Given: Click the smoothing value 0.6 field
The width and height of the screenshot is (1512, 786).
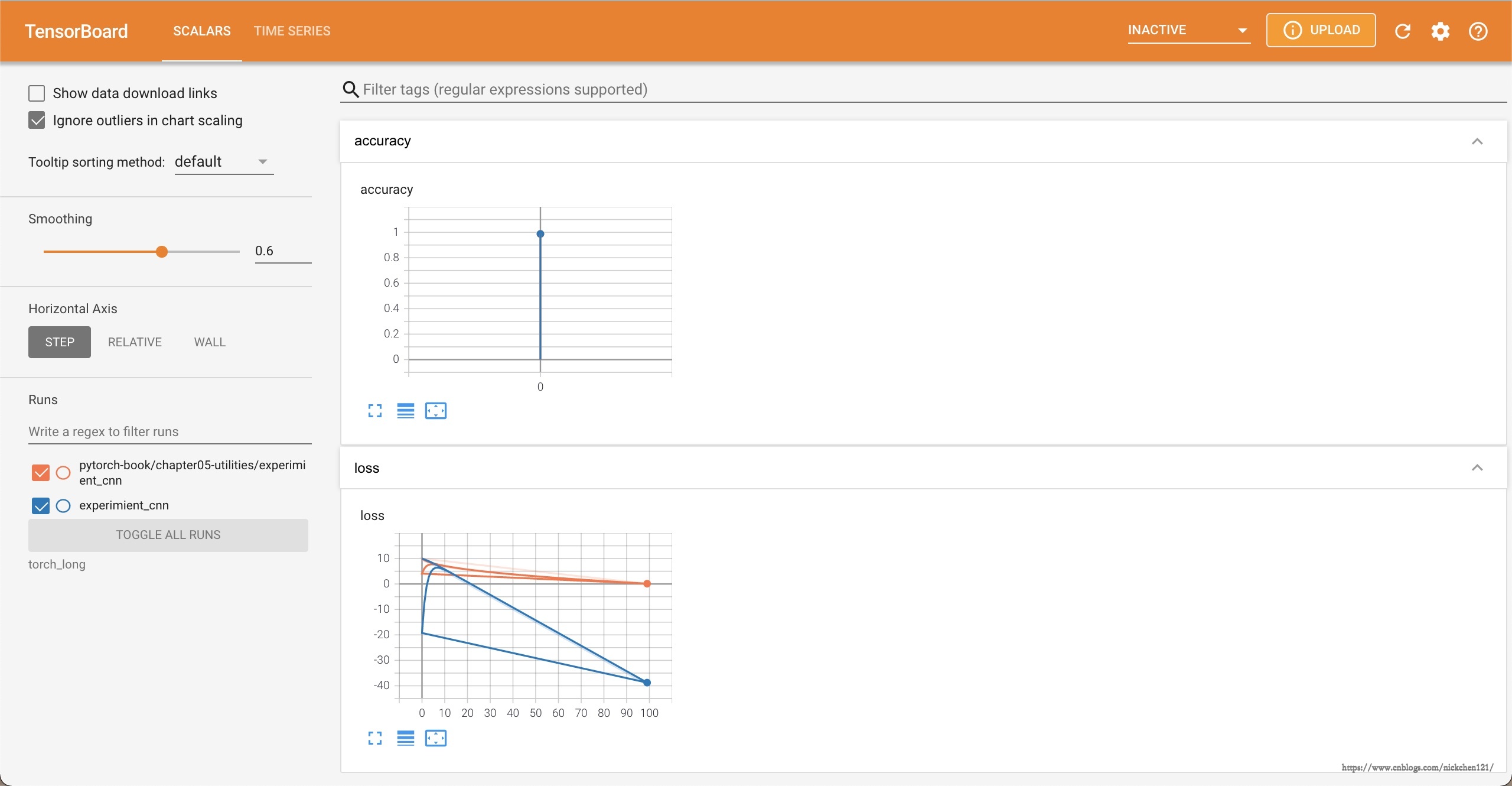Looking at the screenshot, I should tap(283, 251).
